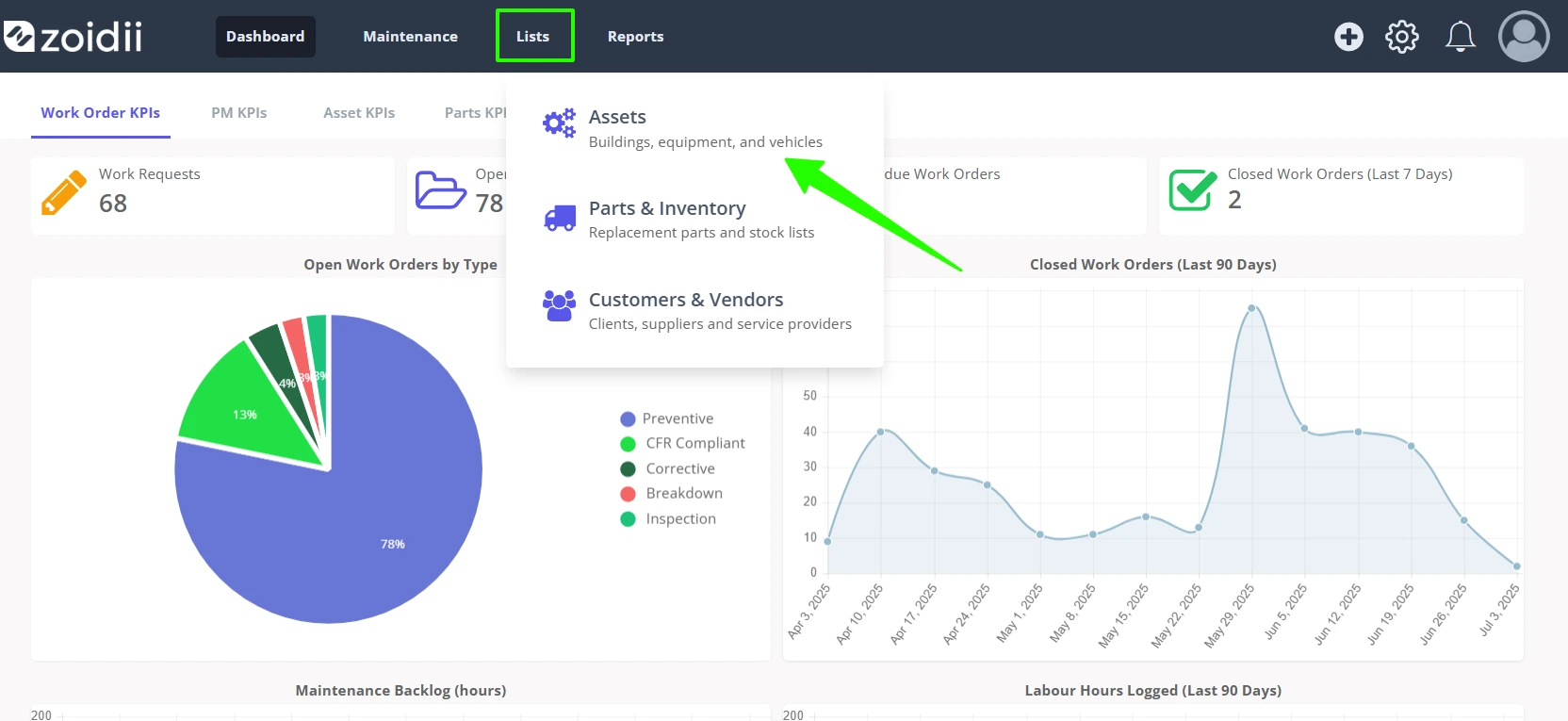Open the user profile avatar
This screenshot has height=721, width=1568.
(1524, 37)
